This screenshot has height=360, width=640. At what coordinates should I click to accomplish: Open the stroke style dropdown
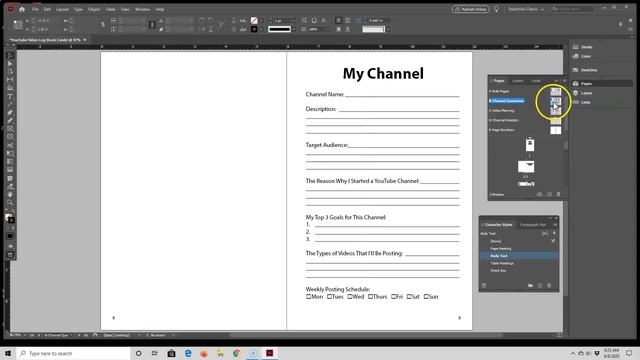click(x=293, y=29)
